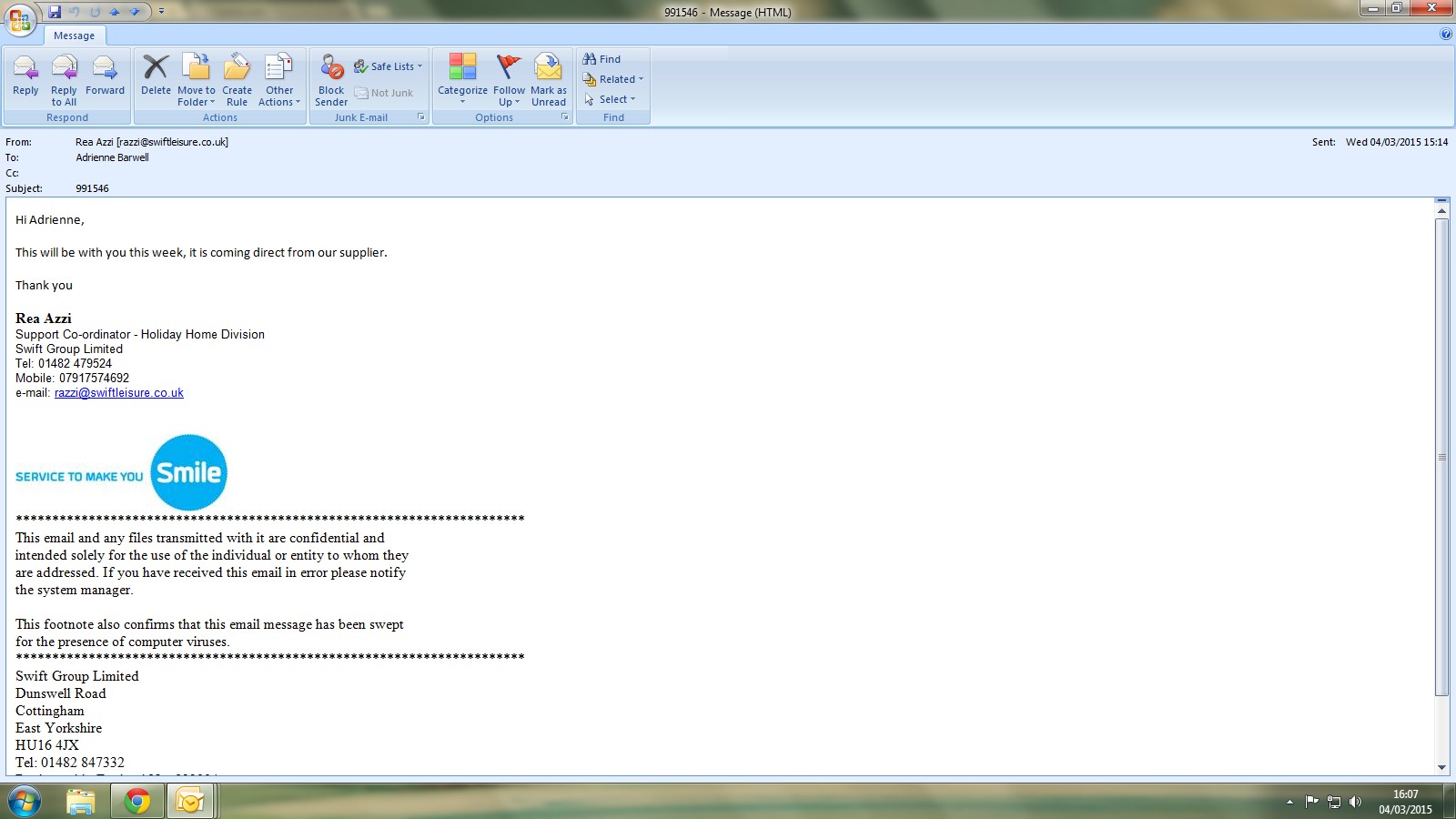1456x819 pixels.
Task: Click the Mobile: 07917574692 line
Action: (72, 378)
